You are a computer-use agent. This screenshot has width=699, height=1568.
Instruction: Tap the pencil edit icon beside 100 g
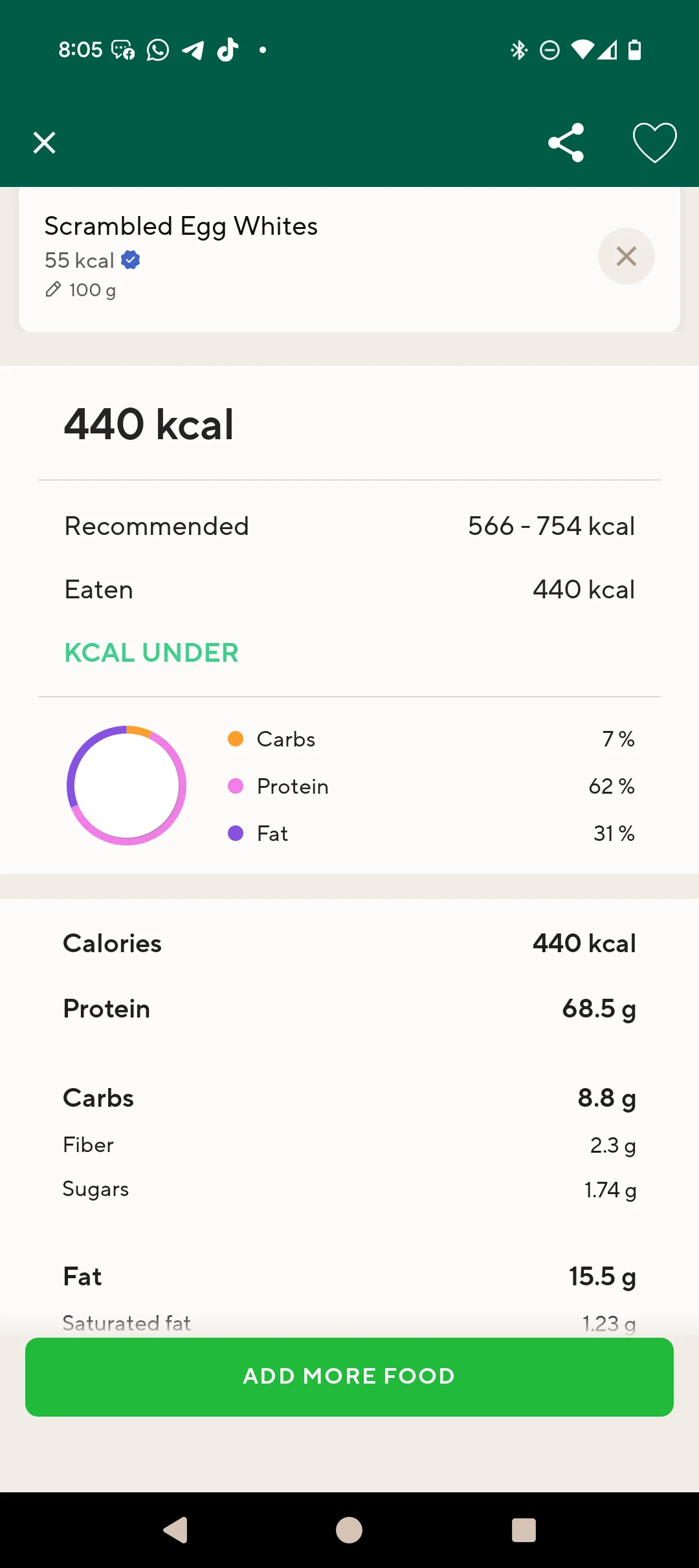point(53,289)
